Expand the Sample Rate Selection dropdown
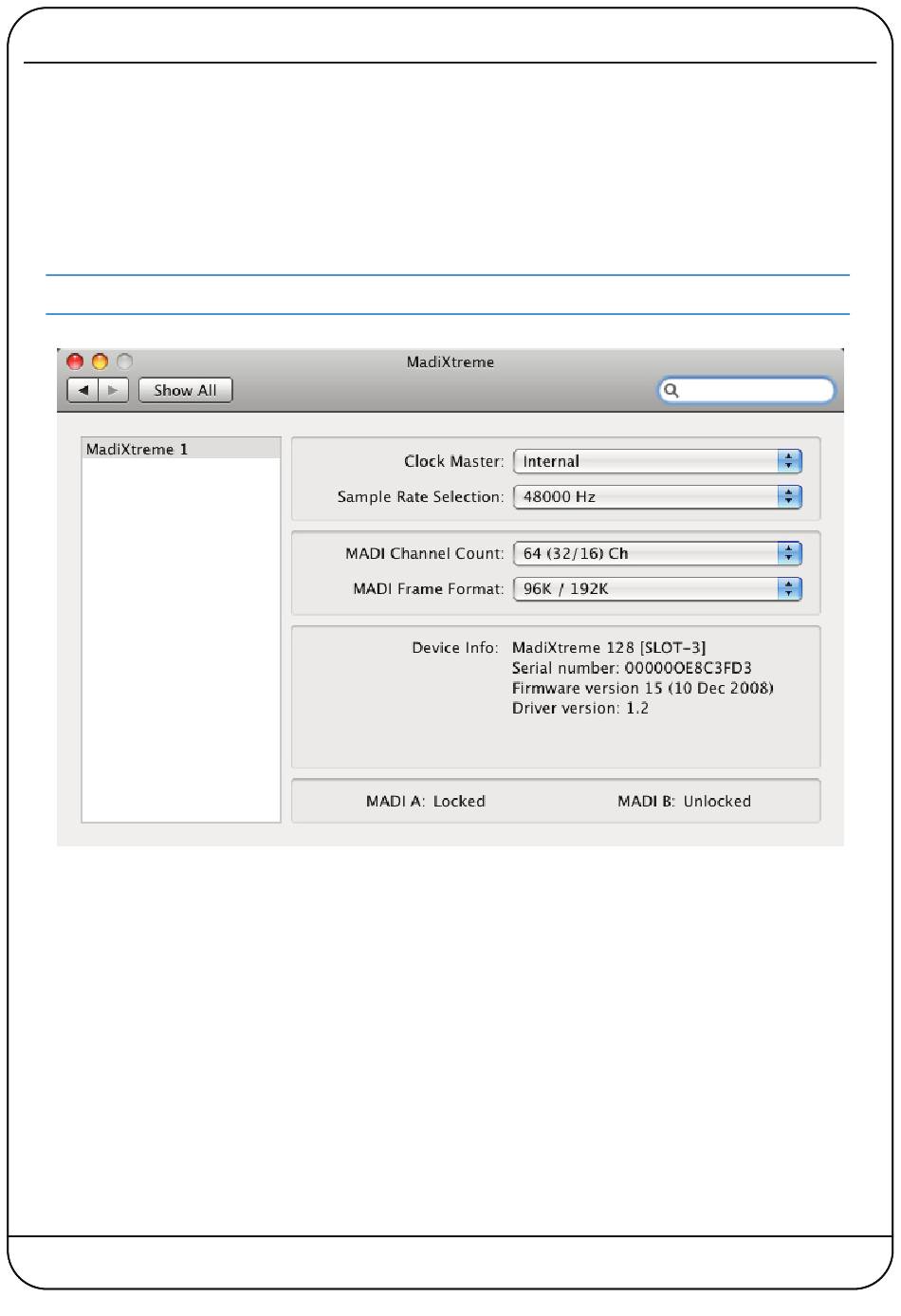This screenshot has height=1316, width=901. 657,496
